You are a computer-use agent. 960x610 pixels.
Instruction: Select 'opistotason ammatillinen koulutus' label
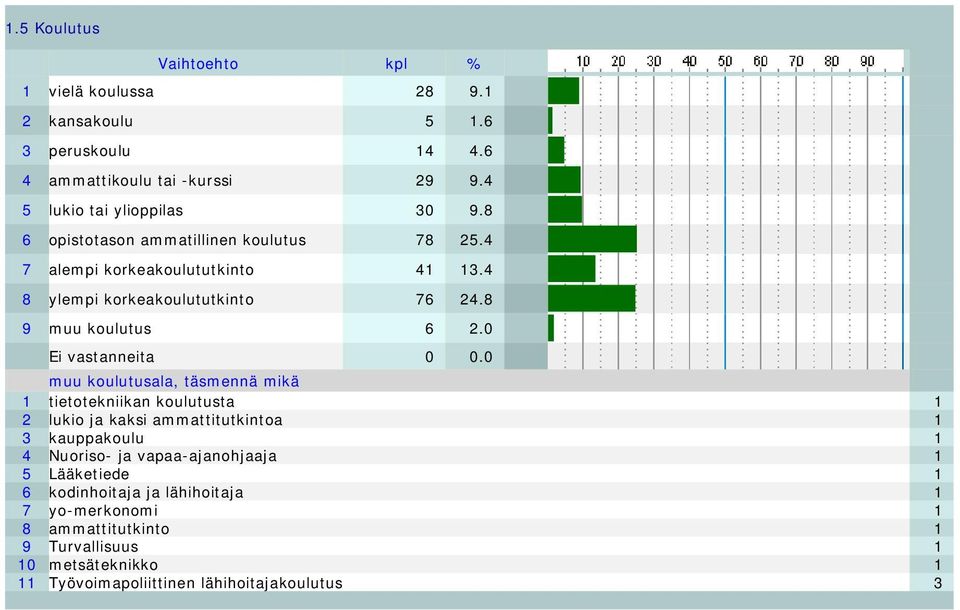tap(178, 240)
